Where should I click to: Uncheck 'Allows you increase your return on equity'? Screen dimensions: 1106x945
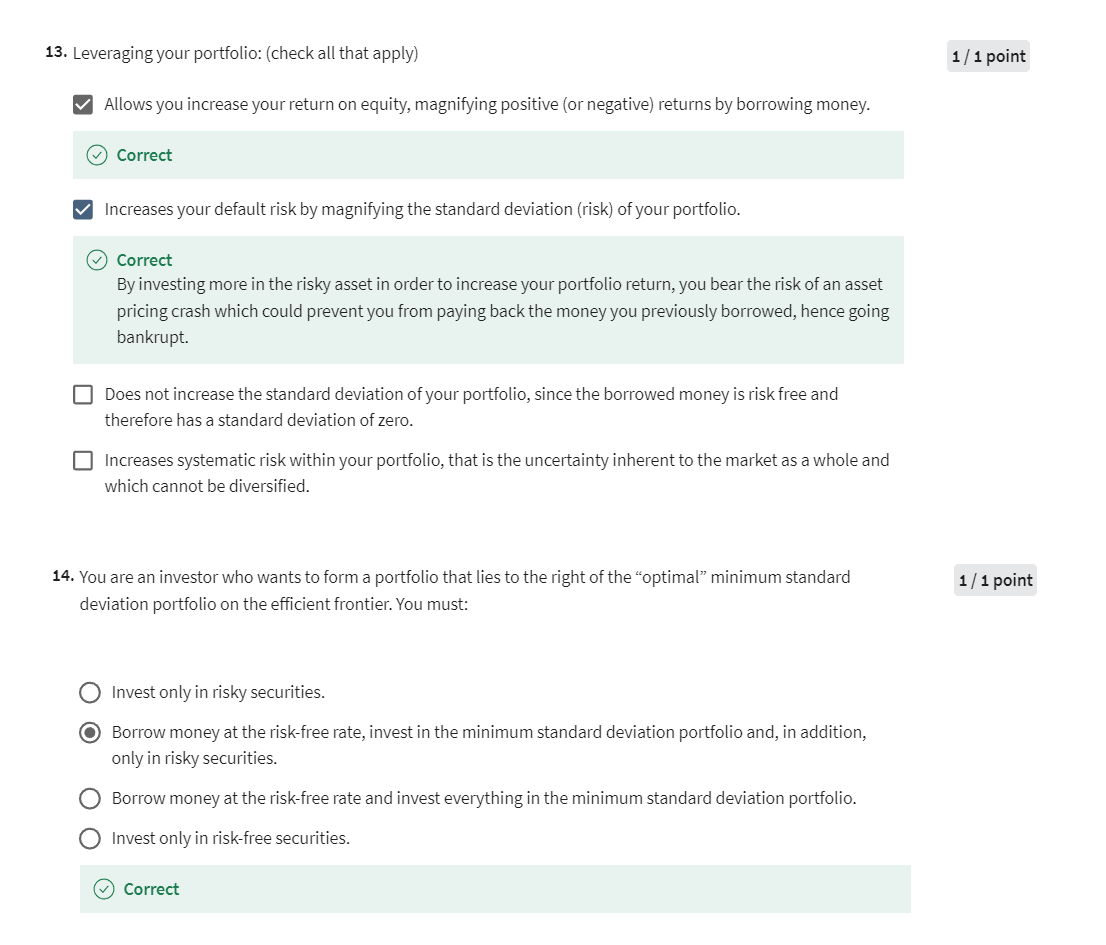pyautogui.click(x=84, y=104)
